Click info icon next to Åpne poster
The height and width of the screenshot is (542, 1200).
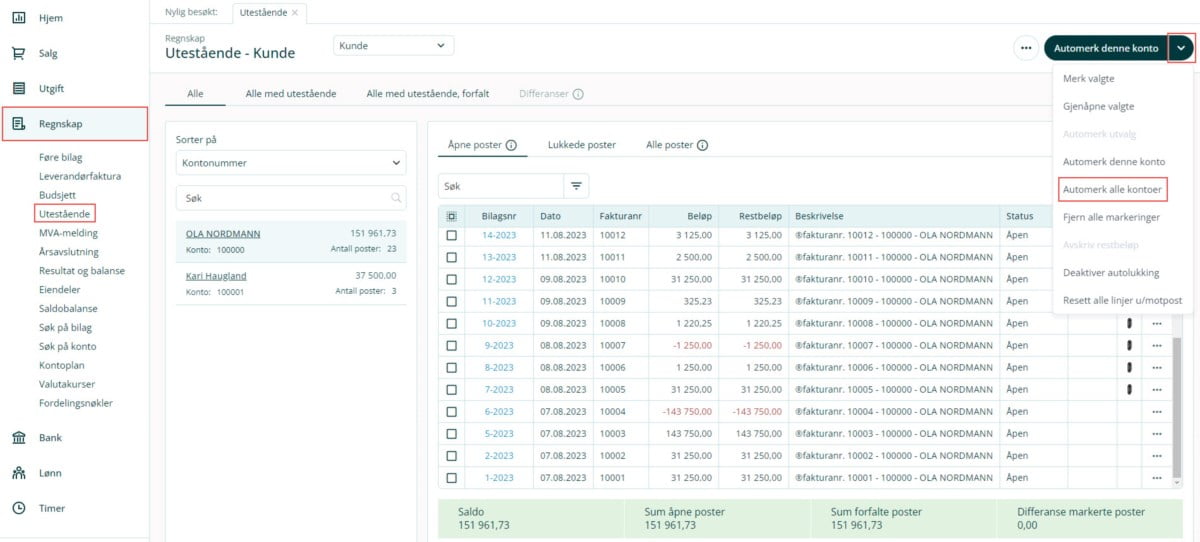click(x=511, y=145)
